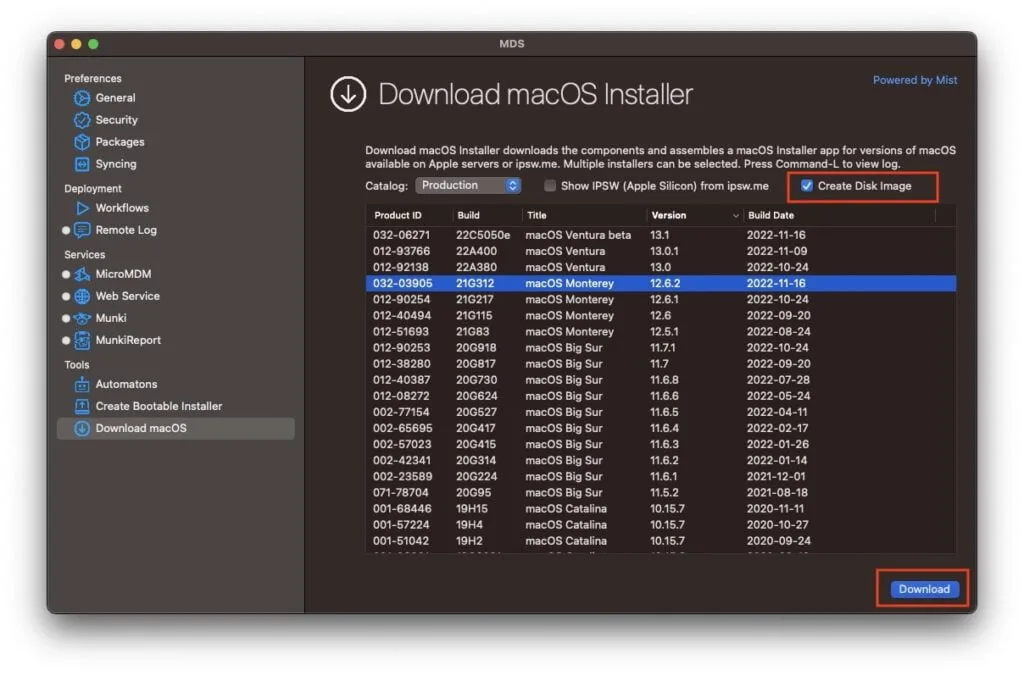Select General in sidebar
This screenshot has width=1024, height=676.
pos(116,98)
